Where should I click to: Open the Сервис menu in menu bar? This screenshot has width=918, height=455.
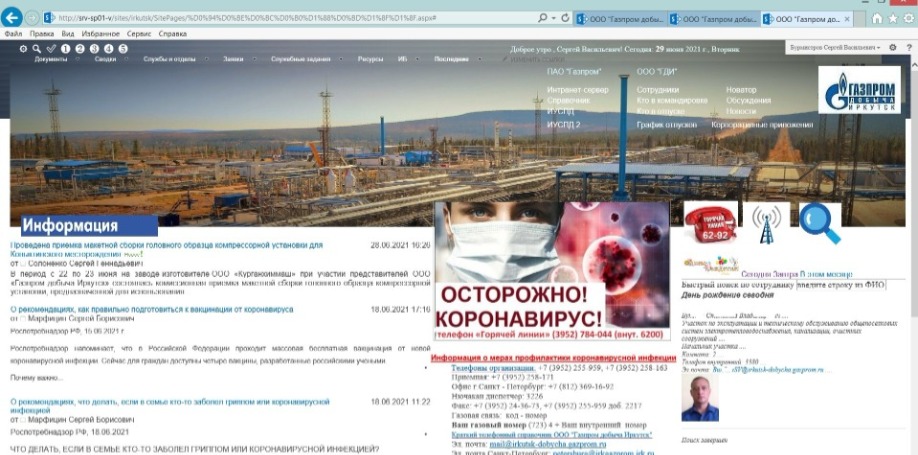pyautogui.click(x=136, y=33)
